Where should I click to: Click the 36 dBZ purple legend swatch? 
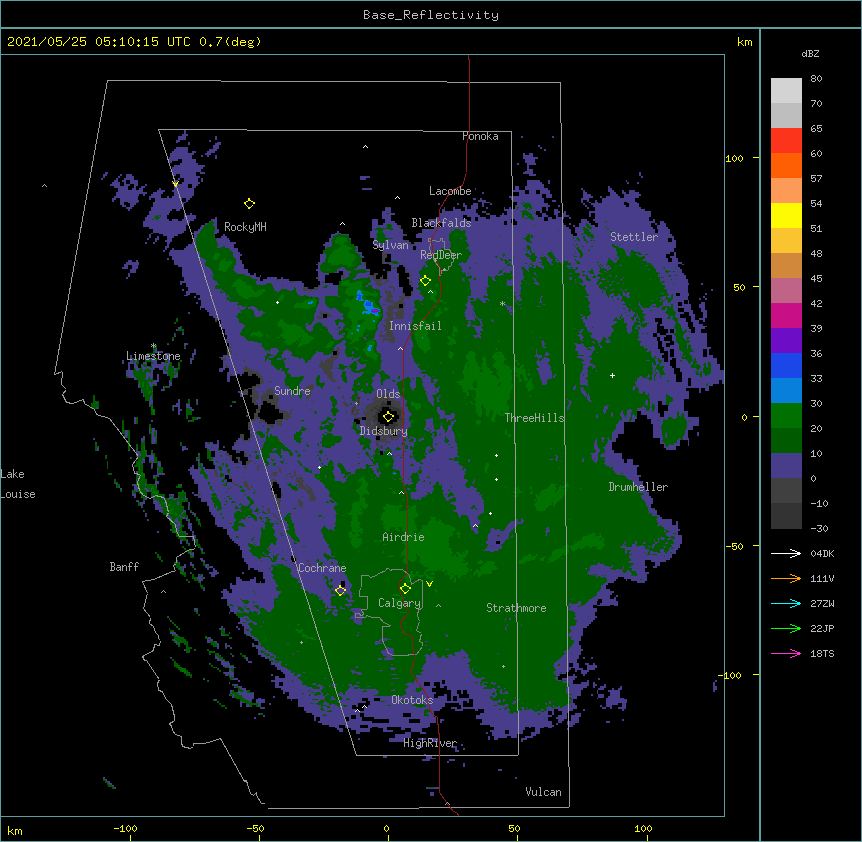pos(786,341)
